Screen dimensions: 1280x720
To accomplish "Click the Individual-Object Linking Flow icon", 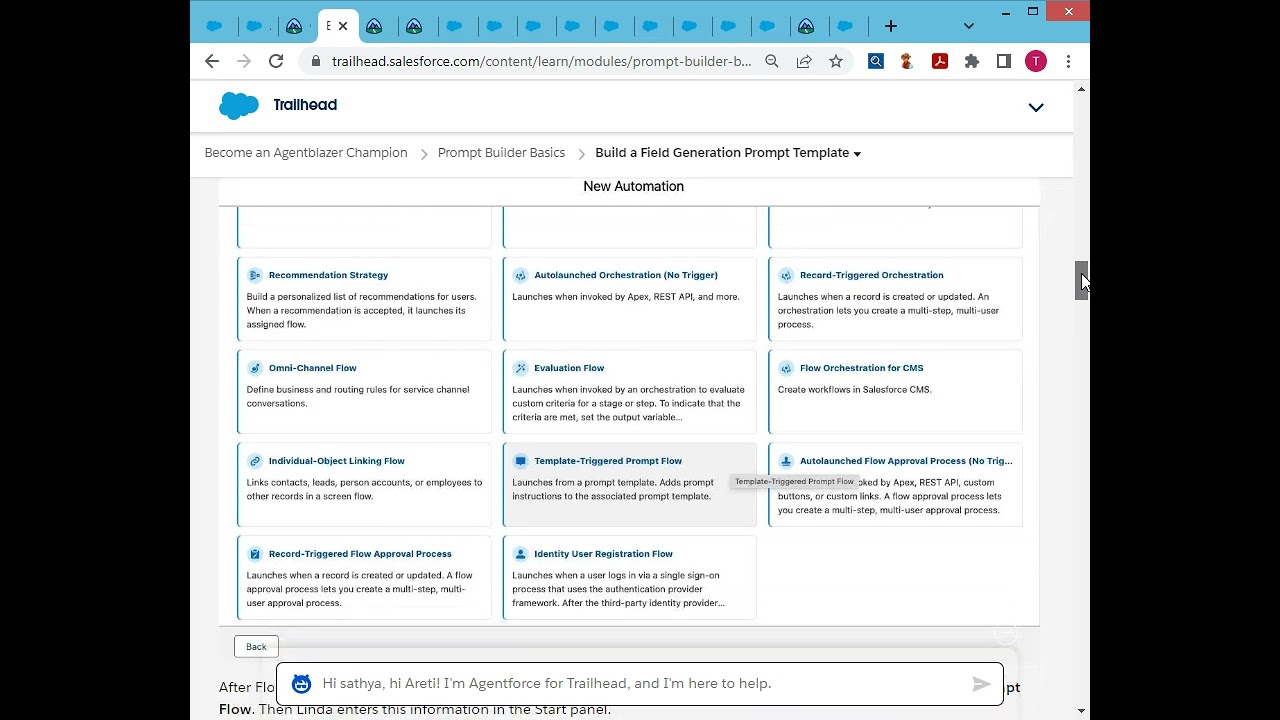I will pos(255,461).
